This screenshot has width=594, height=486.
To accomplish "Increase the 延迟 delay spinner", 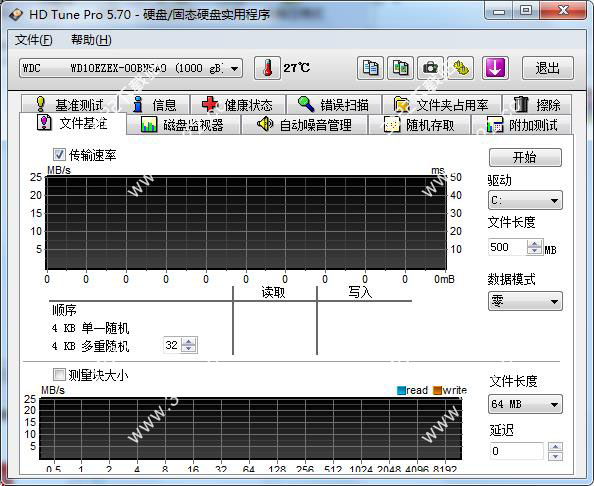I will (x=555, y=447).
